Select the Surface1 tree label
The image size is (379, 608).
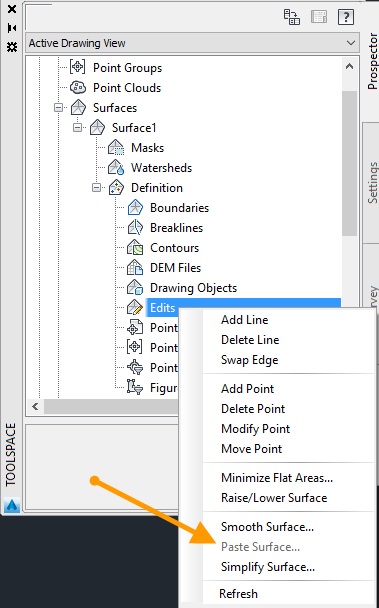(x=134, y=128)
